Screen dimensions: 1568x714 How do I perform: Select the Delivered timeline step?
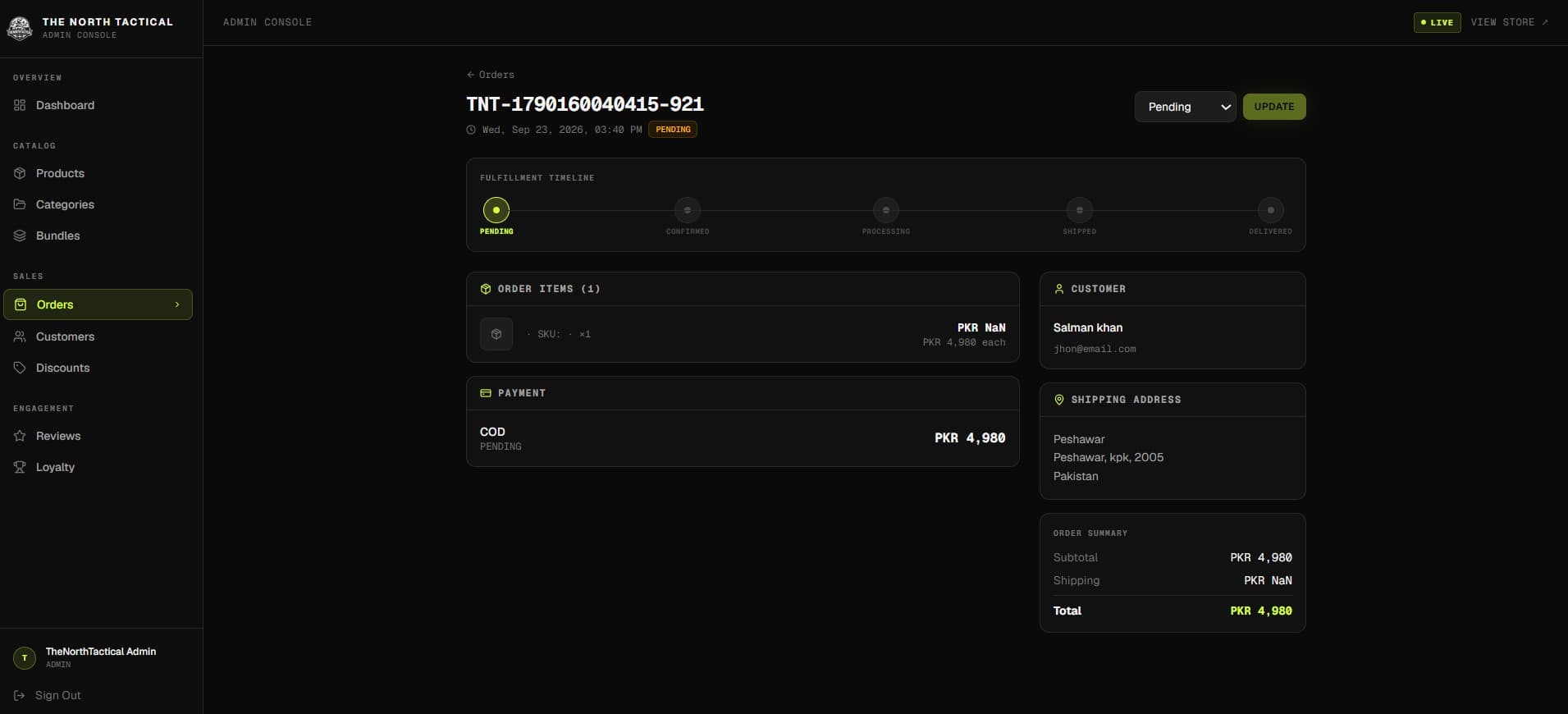pos(1271,210)
